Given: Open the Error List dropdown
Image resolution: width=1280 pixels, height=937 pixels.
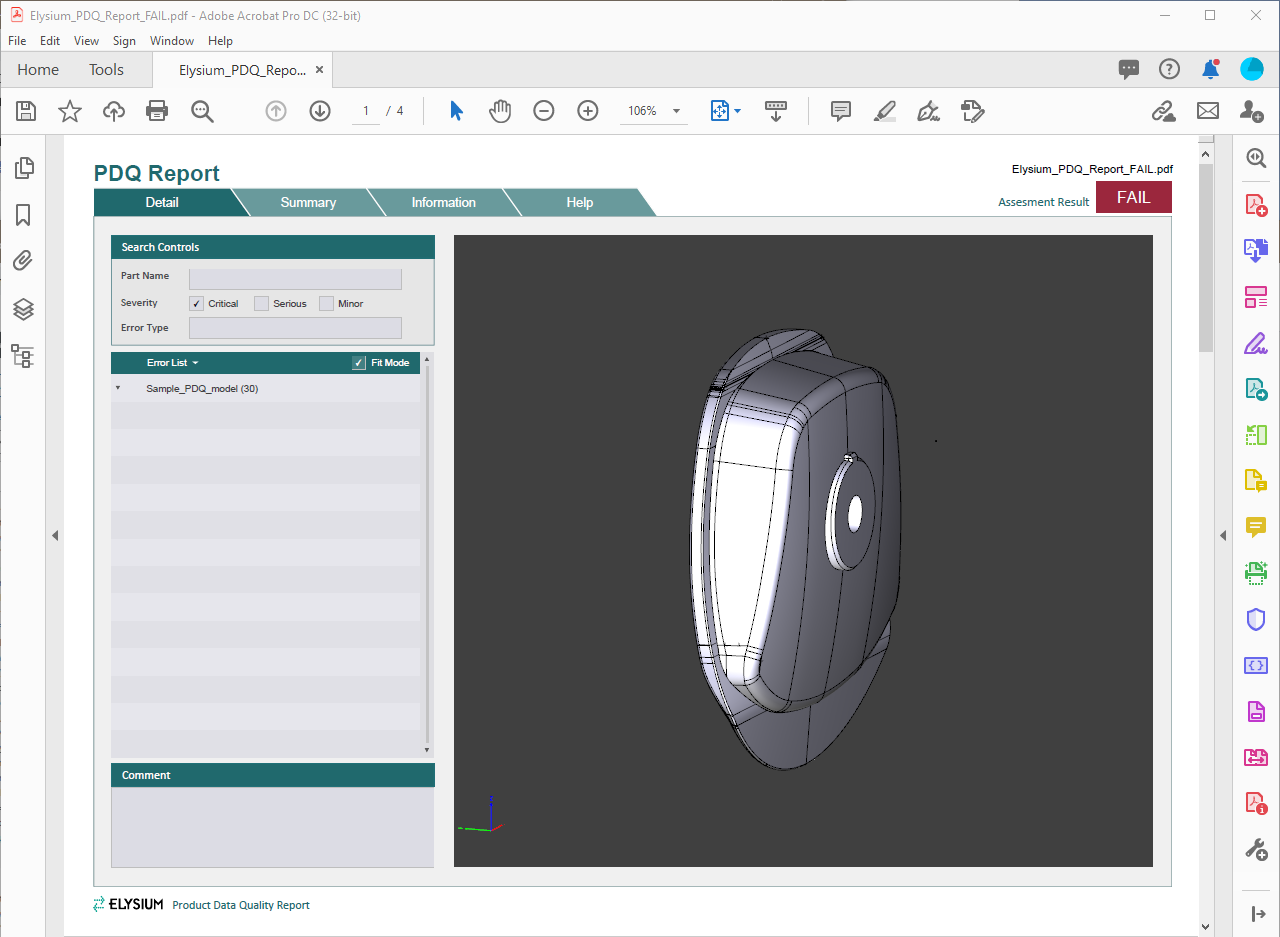Looking at the screenshot, I should [195, 362].
